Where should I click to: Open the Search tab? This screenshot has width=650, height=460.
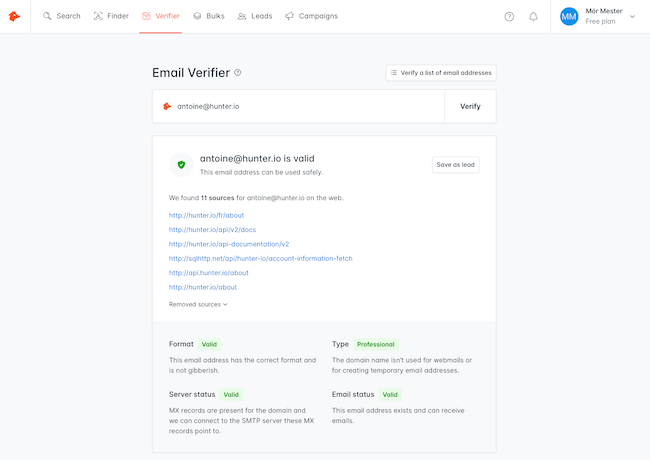(x=62, y=16)
